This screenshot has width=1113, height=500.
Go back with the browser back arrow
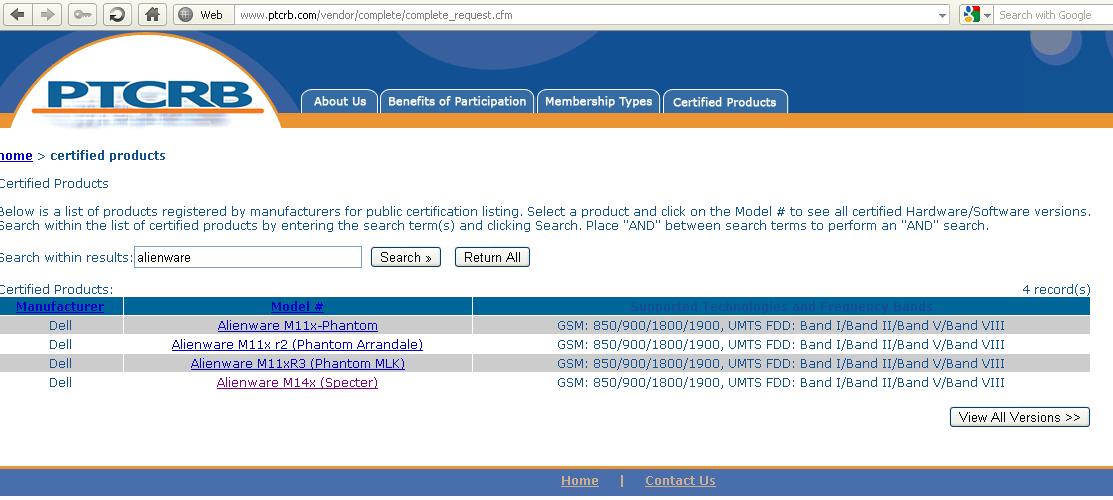(x=17, y=14)
